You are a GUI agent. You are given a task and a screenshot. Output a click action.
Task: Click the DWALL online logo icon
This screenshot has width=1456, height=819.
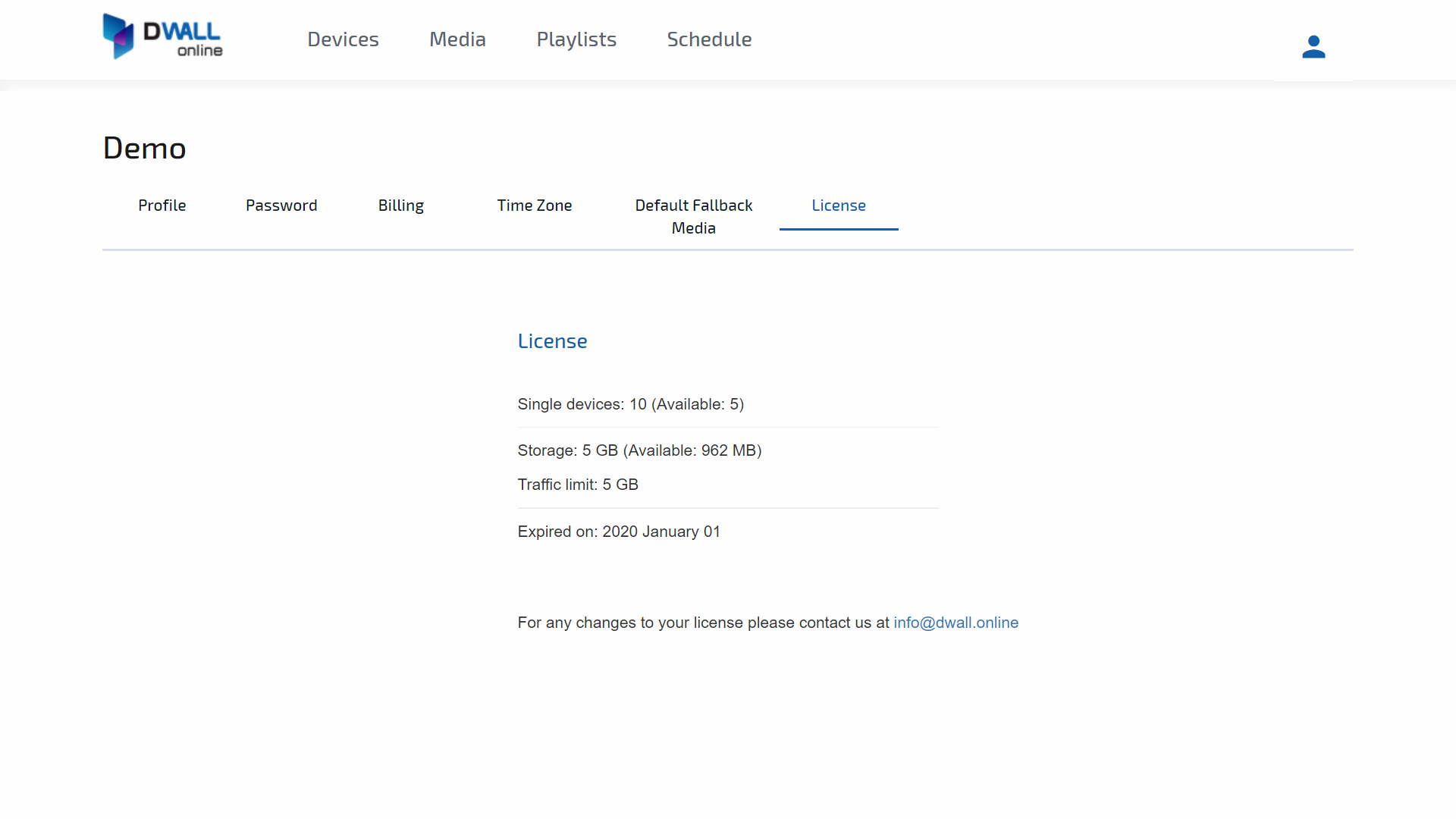[119, 36]
